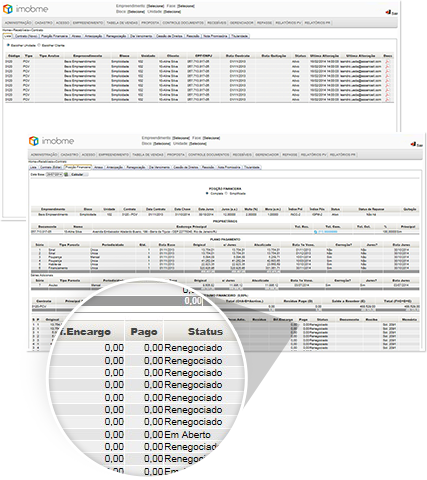Open TABELA DE VENDAS menu in back window
The height and width of the screenshot is (480, 427).
pyautogui.click(x=122, y=23)
